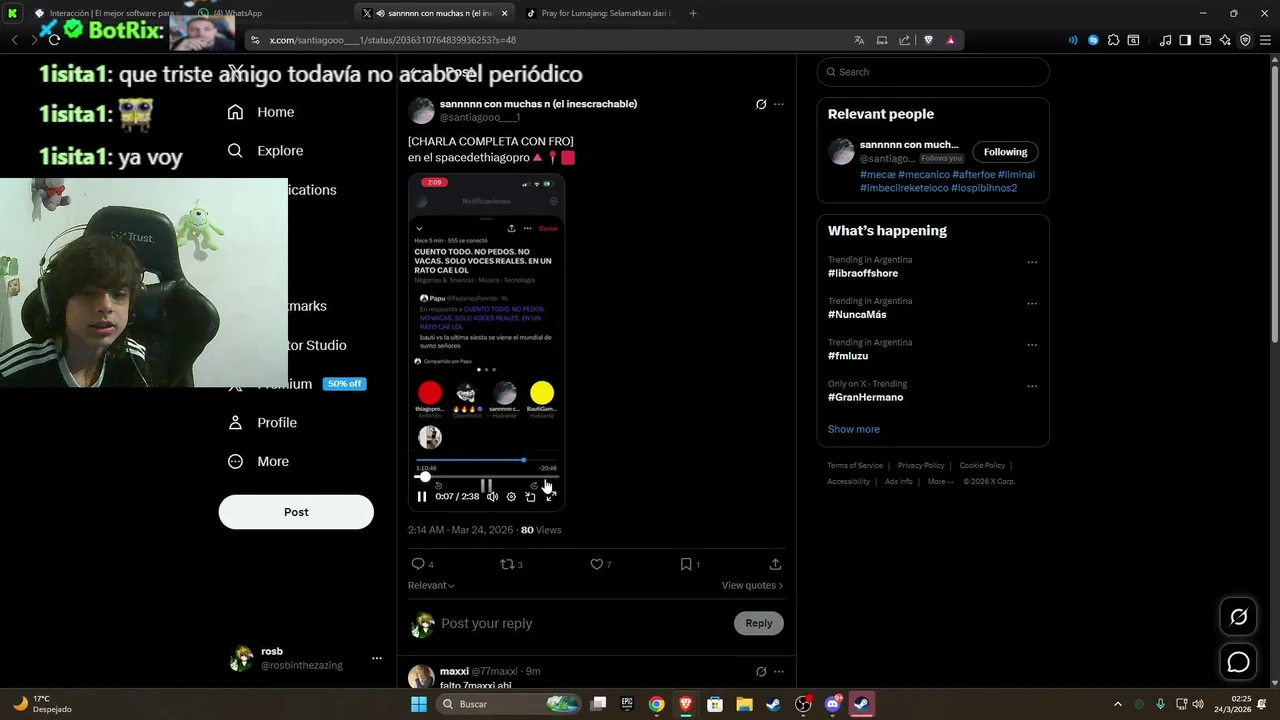This screenshot has width=1280, height=720.
Task: Open options for the #libraoffshore trend
Action: click(x=1032, y=263)
